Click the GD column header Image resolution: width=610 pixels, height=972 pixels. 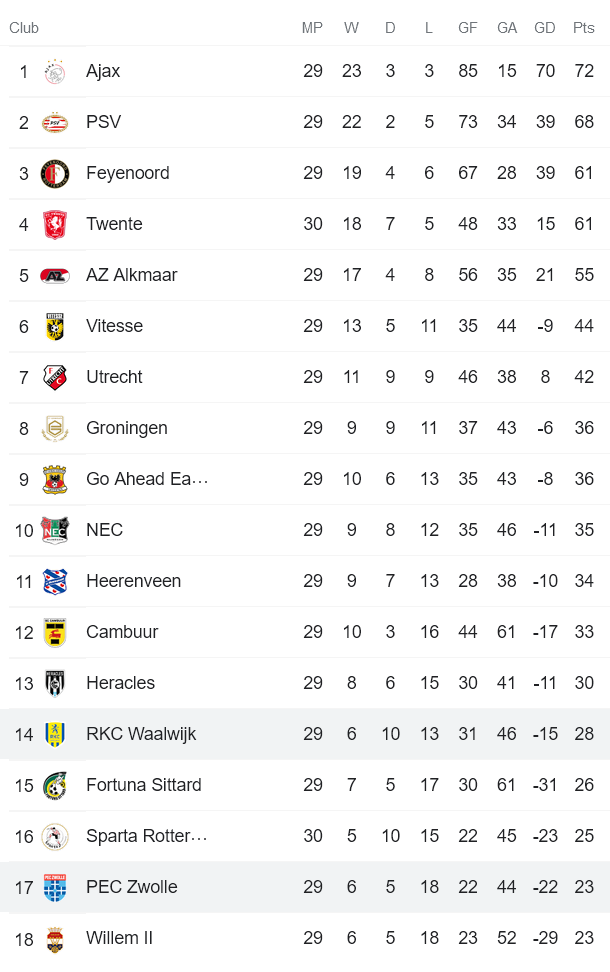coord(545,28)
